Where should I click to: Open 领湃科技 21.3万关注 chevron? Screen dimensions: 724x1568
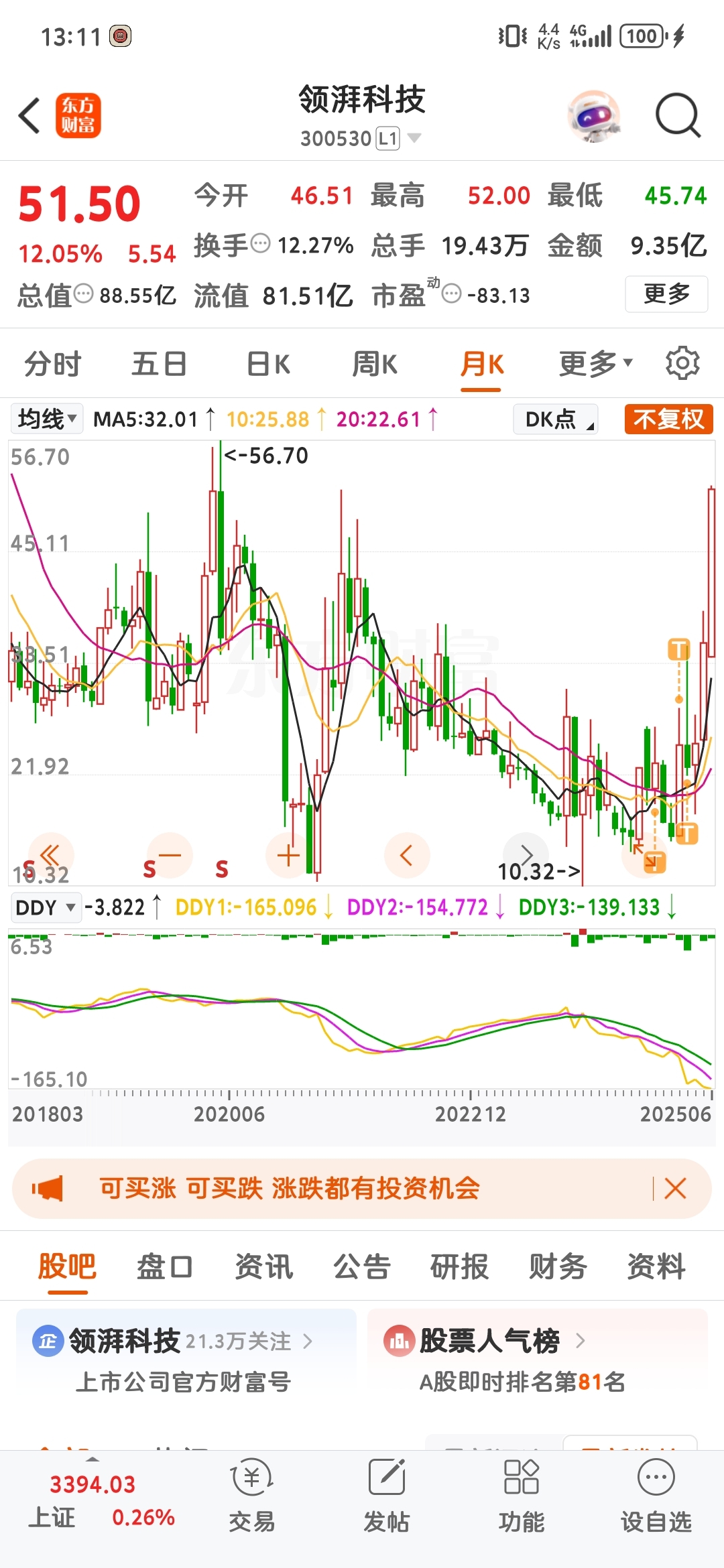click(308, 1341)
